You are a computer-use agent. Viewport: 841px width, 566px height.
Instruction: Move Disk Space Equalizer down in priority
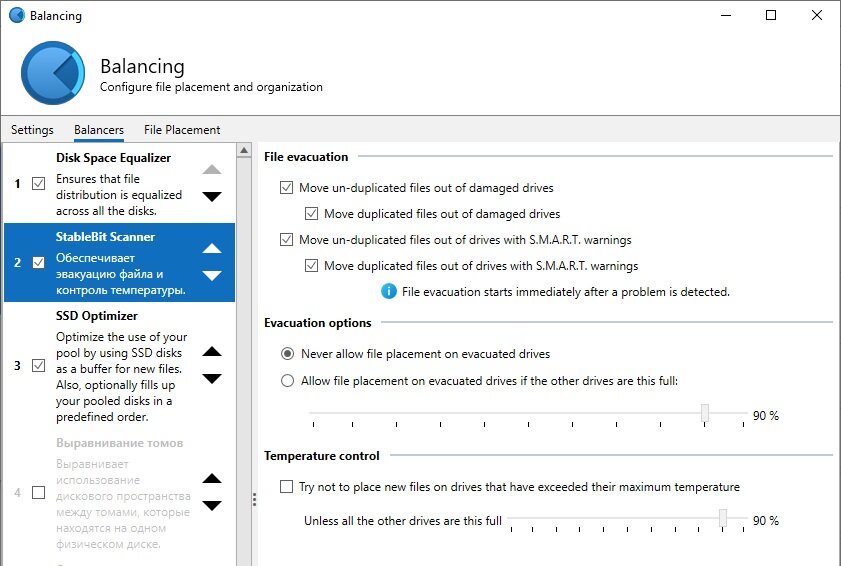click(212, 196)
